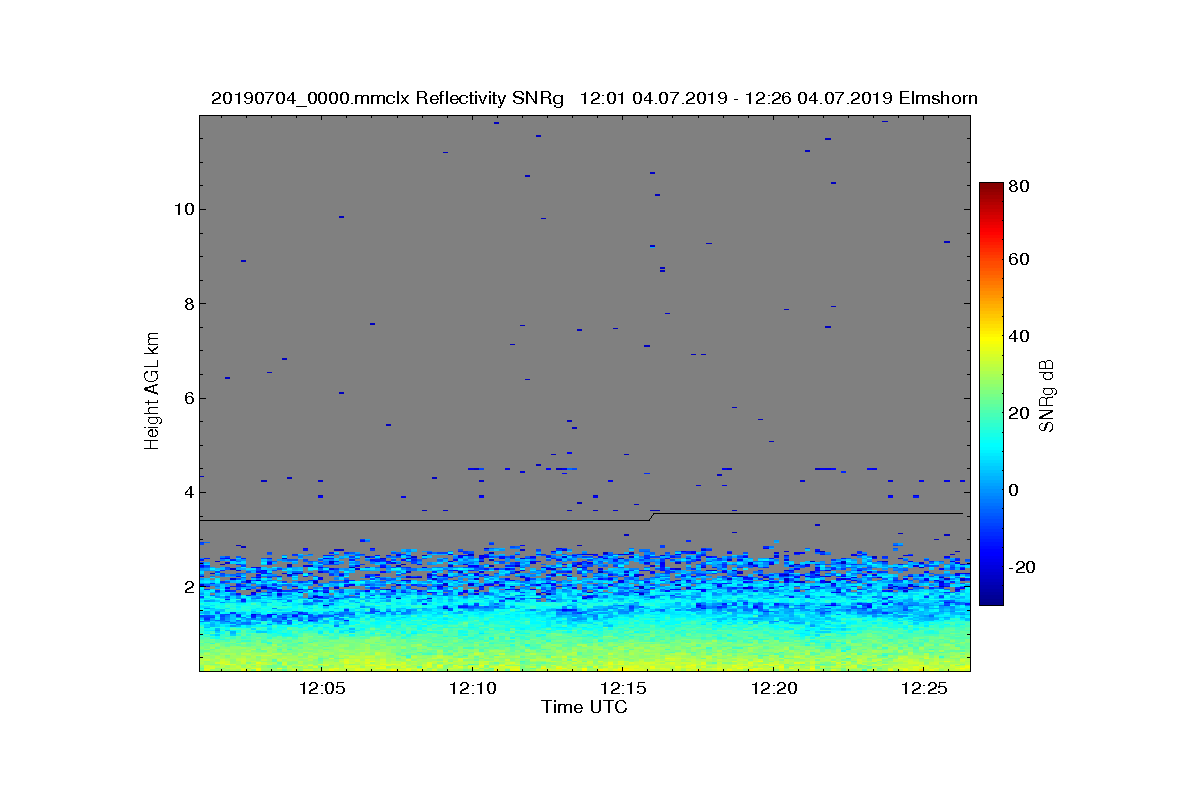The width and height of the screenshot is (1200, 800).
Task: Click the height tick label 6
Action: [187, 398]
